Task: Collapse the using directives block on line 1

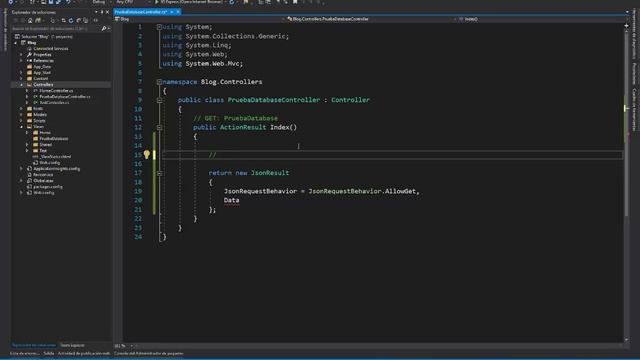Action: point(159,27)
